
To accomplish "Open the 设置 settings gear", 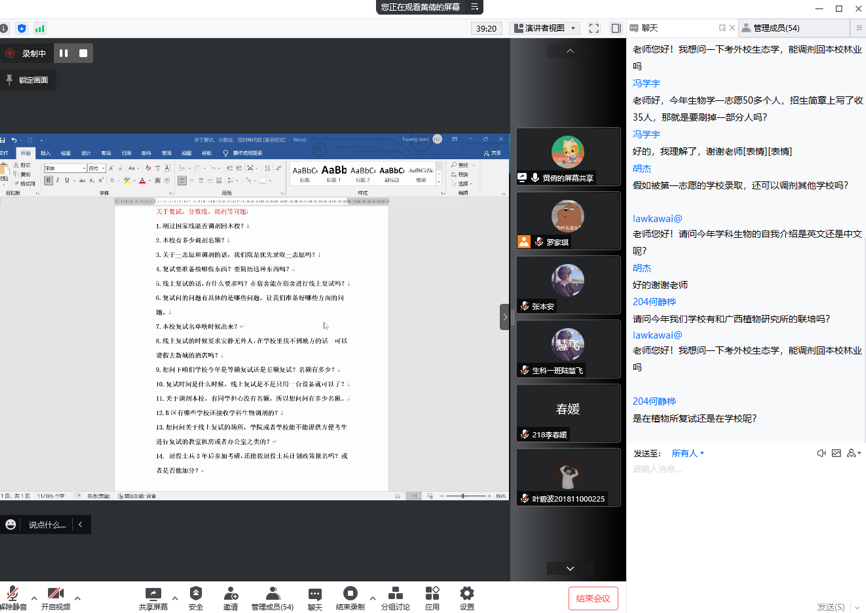I will pyautogui.click(x=467, y=597).
